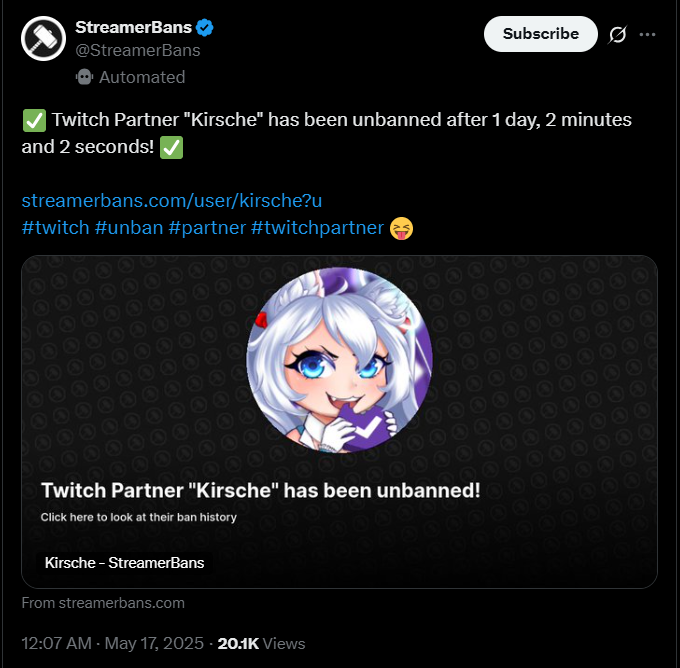This screenshot has width=680, height=668.
Task: Click the "Kirsche - StreamerBans" card label
Action: pos(124,563)
